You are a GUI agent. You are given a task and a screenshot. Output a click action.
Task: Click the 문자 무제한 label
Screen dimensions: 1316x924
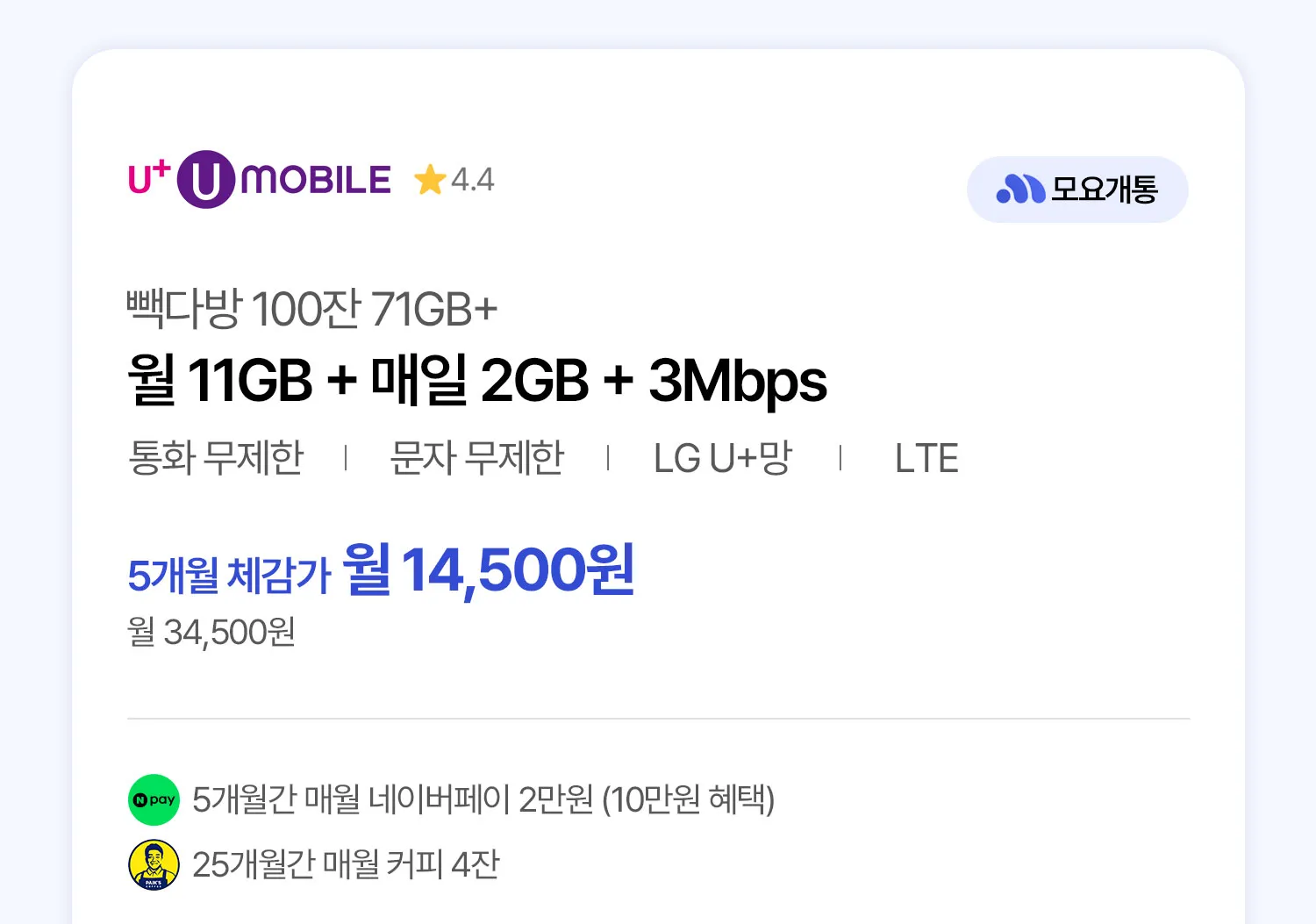tap(476, 457)
